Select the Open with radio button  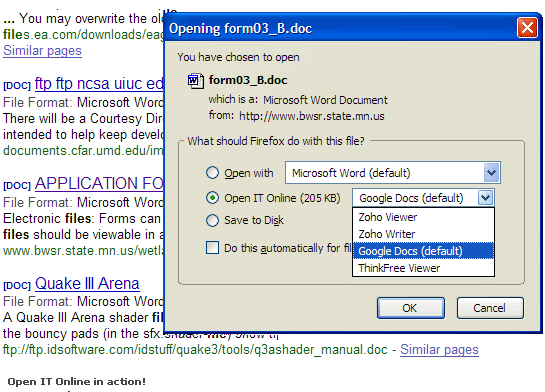212,172
